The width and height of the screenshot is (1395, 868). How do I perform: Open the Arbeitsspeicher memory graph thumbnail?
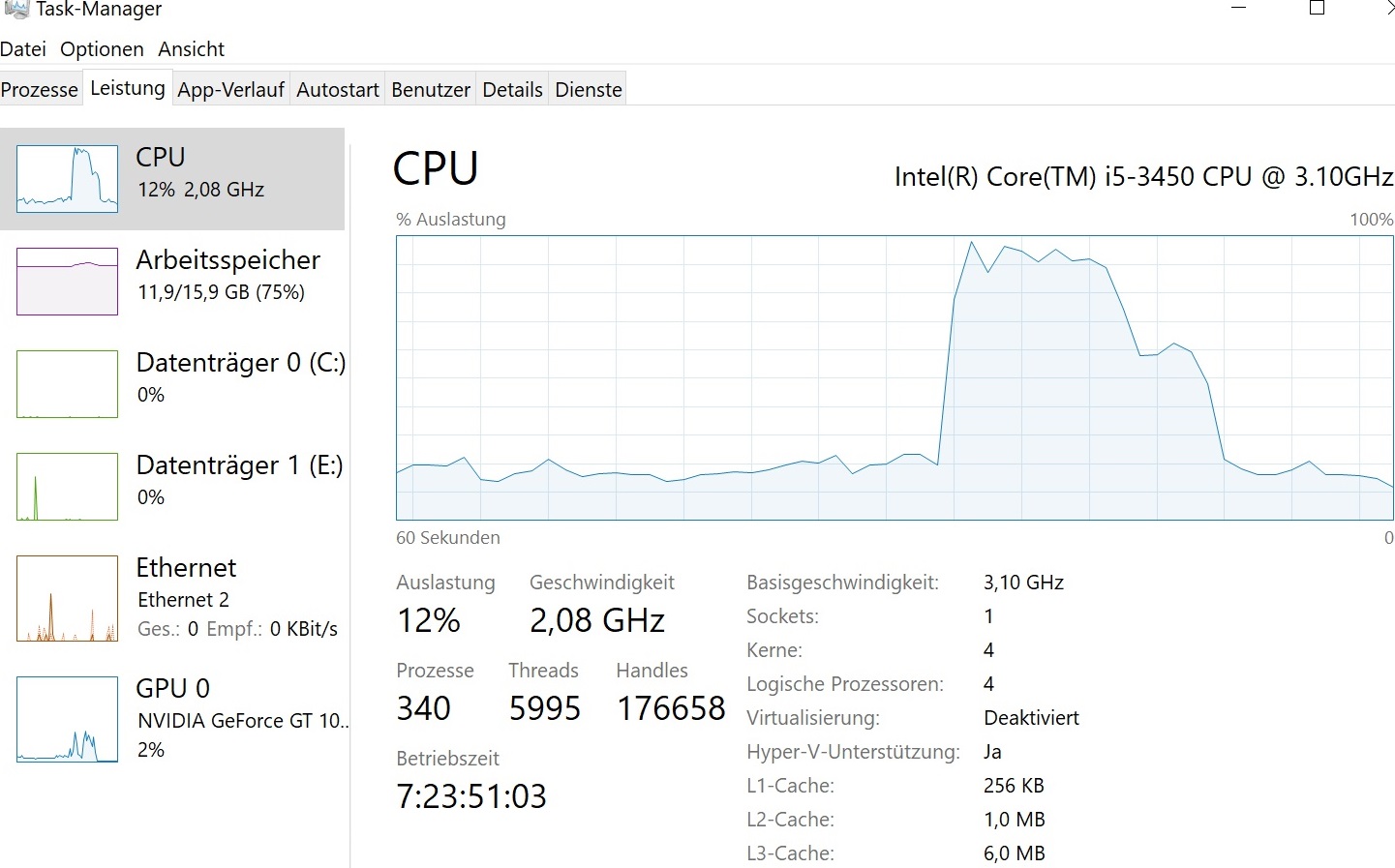[67, 282]
